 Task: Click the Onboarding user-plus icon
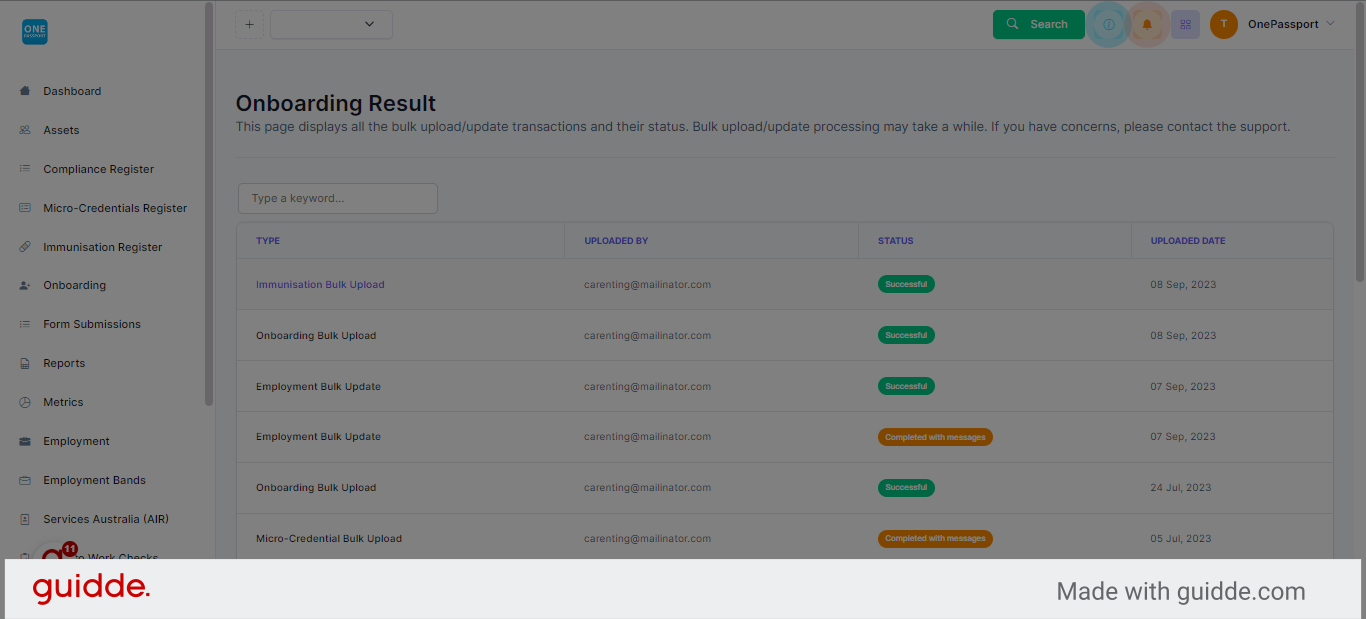pyautogui.click(x=25, y=285)
